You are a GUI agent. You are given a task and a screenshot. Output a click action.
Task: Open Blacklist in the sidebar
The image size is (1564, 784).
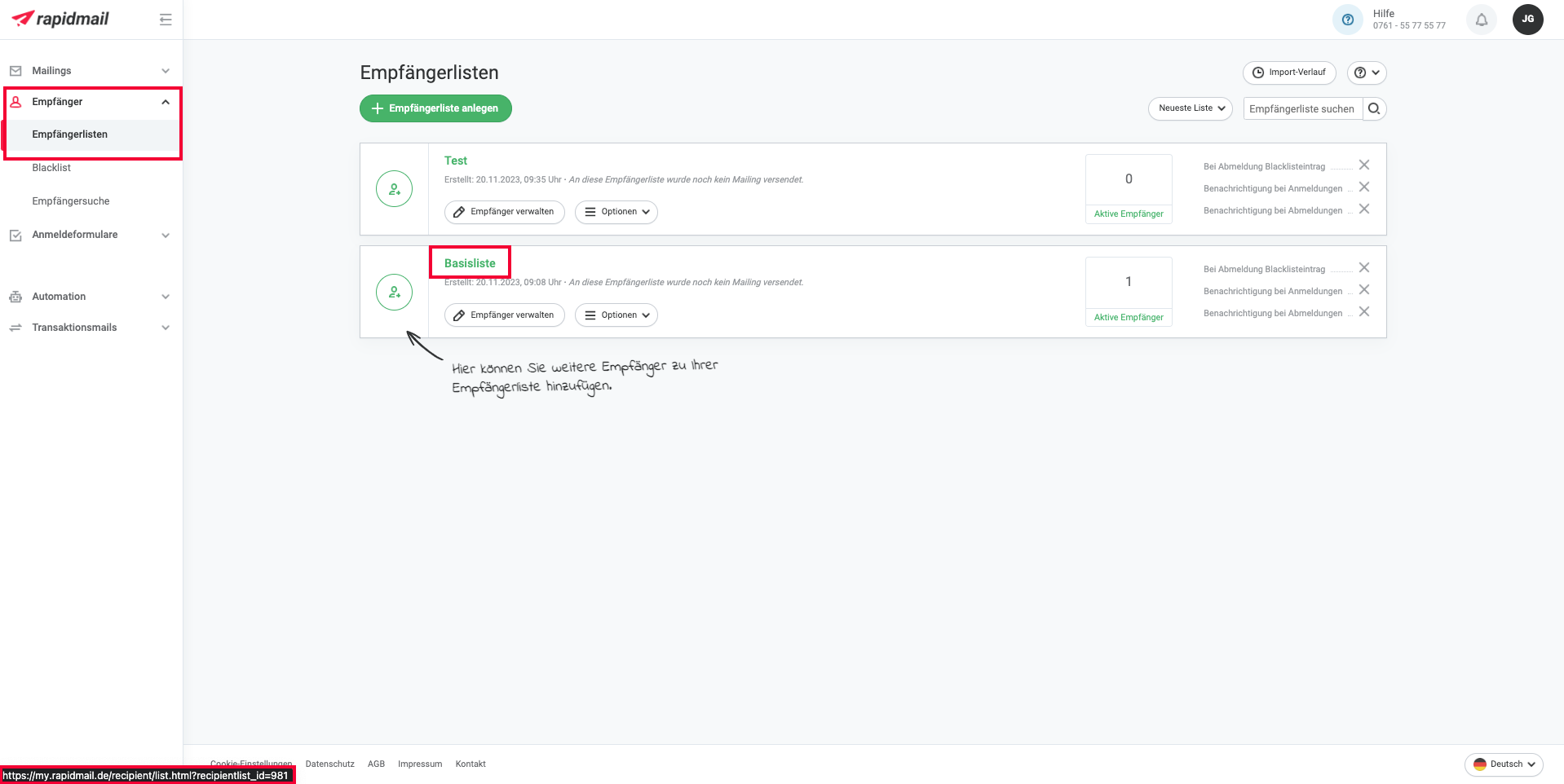click(51, 168)
